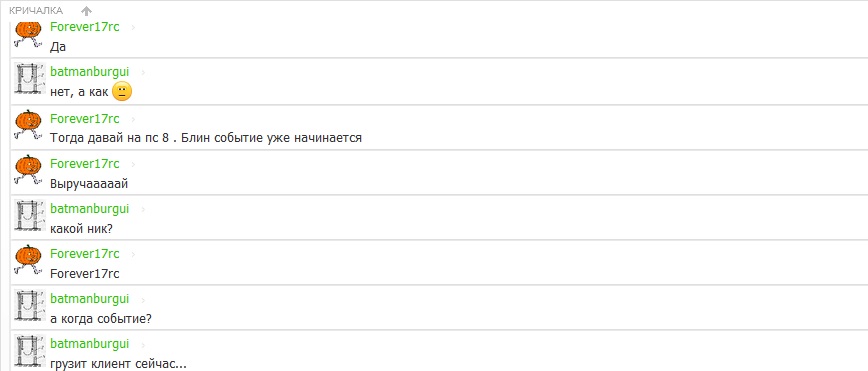Open Forever17rc username link above the nickname reply
The height and width of the screenshot is (371, 868).
[x=85, y=254]
